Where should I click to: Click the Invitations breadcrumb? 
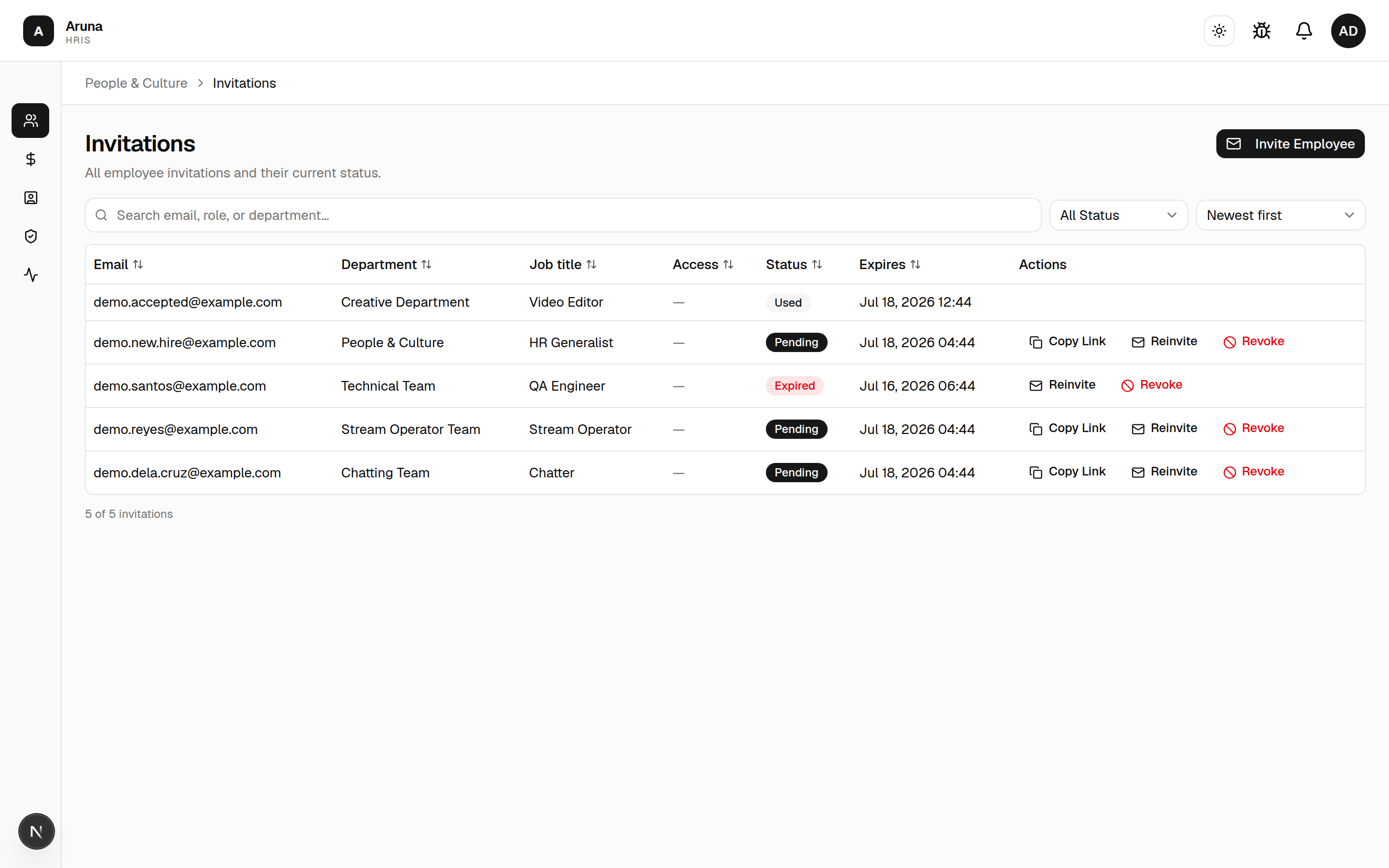pyautogui.click(x=245, y=83)
